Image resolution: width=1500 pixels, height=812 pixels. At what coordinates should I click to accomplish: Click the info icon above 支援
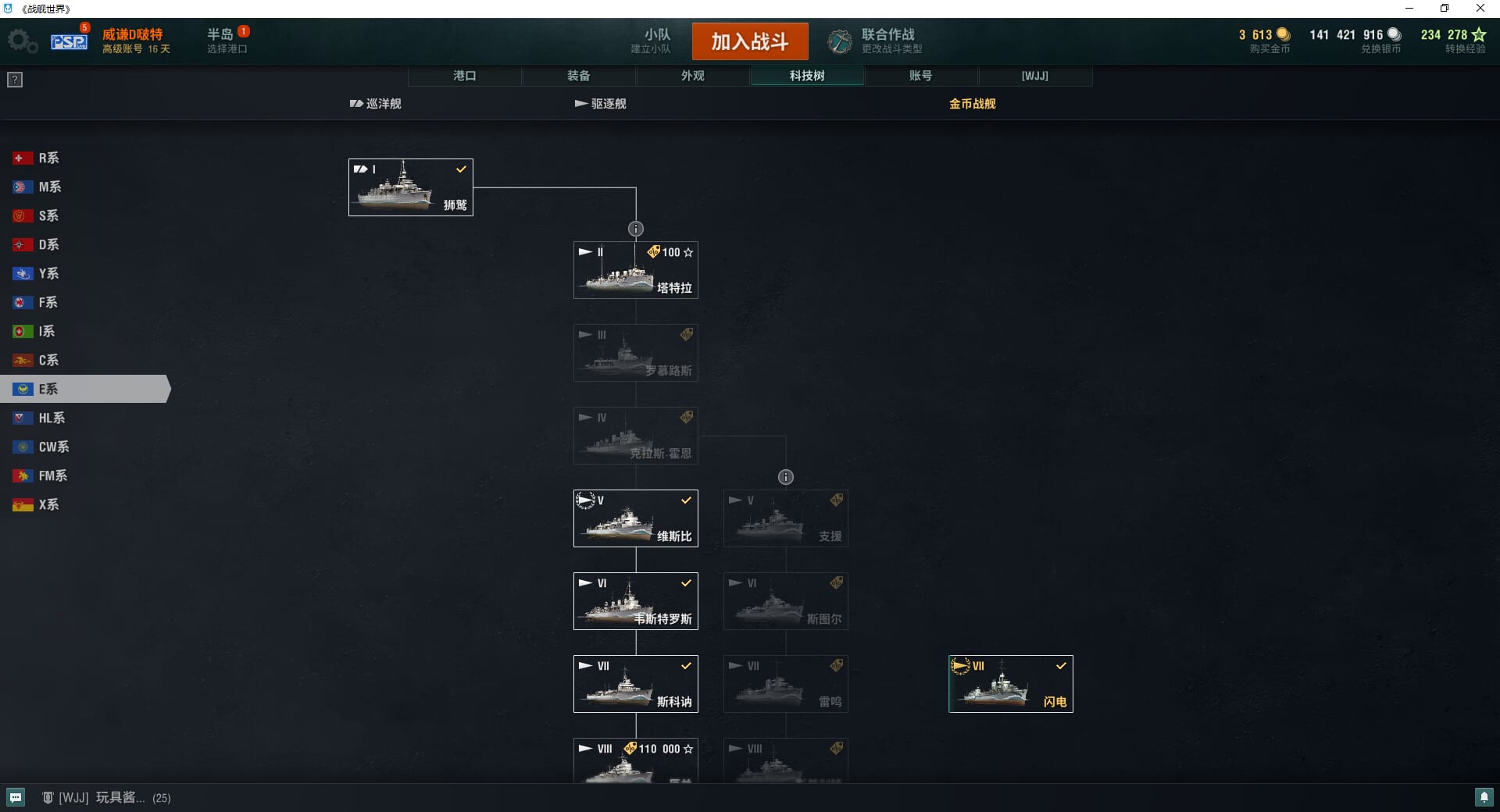coord(786,477)
